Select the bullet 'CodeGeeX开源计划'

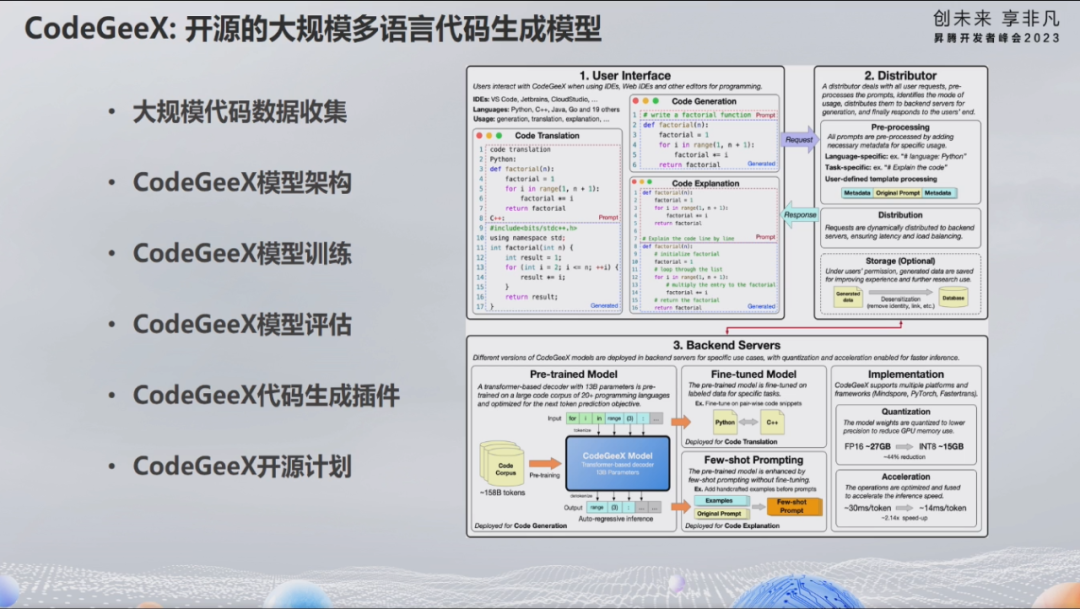coord(242,466)
